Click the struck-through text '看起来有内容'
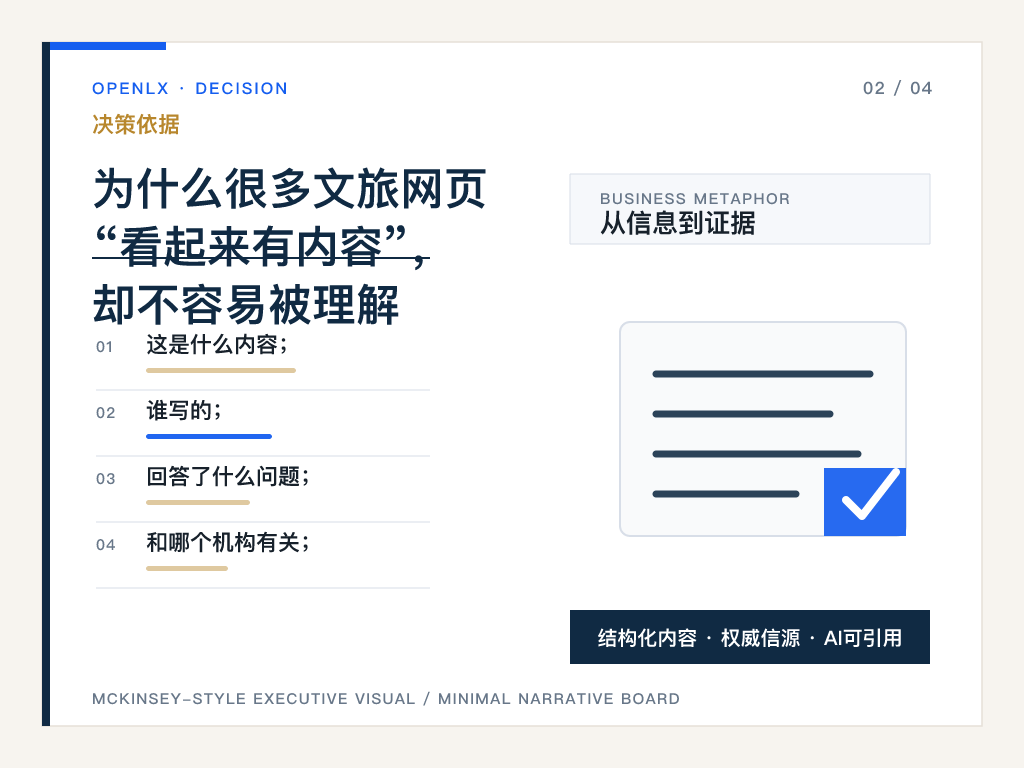 pyautogui.click(x=251, y=247)
